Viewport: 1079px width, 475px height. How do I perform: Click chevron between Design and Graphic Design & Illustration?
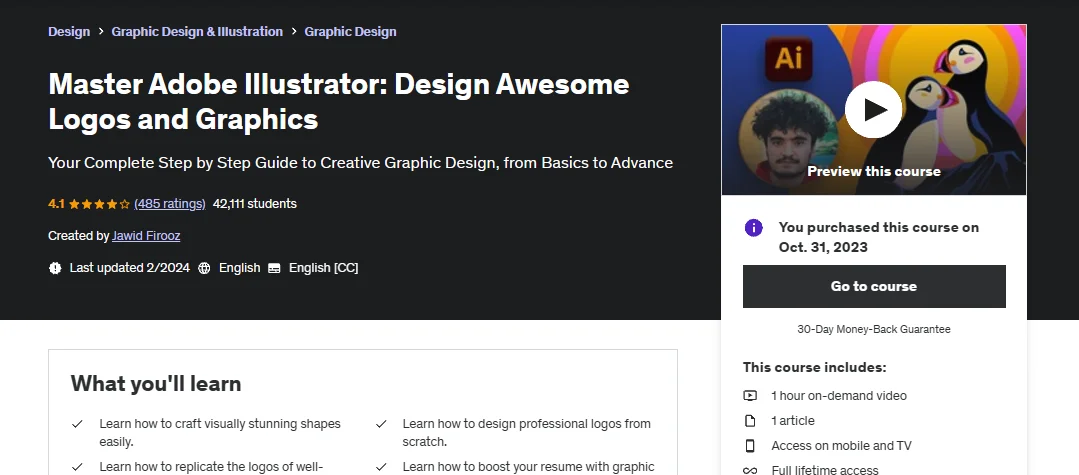point(100,32)
